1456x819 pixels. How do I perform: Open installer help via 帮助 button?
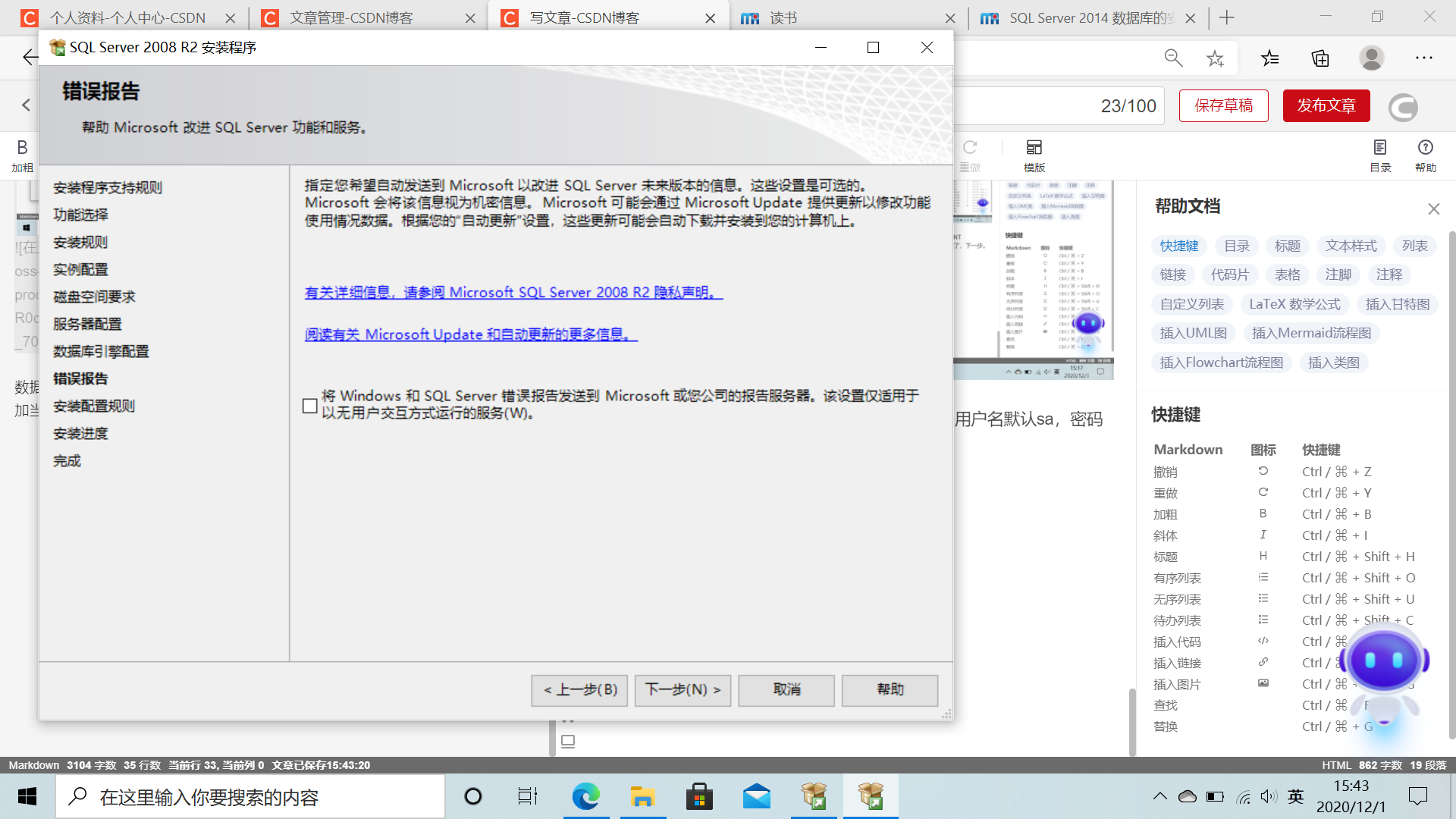point(890,690)
